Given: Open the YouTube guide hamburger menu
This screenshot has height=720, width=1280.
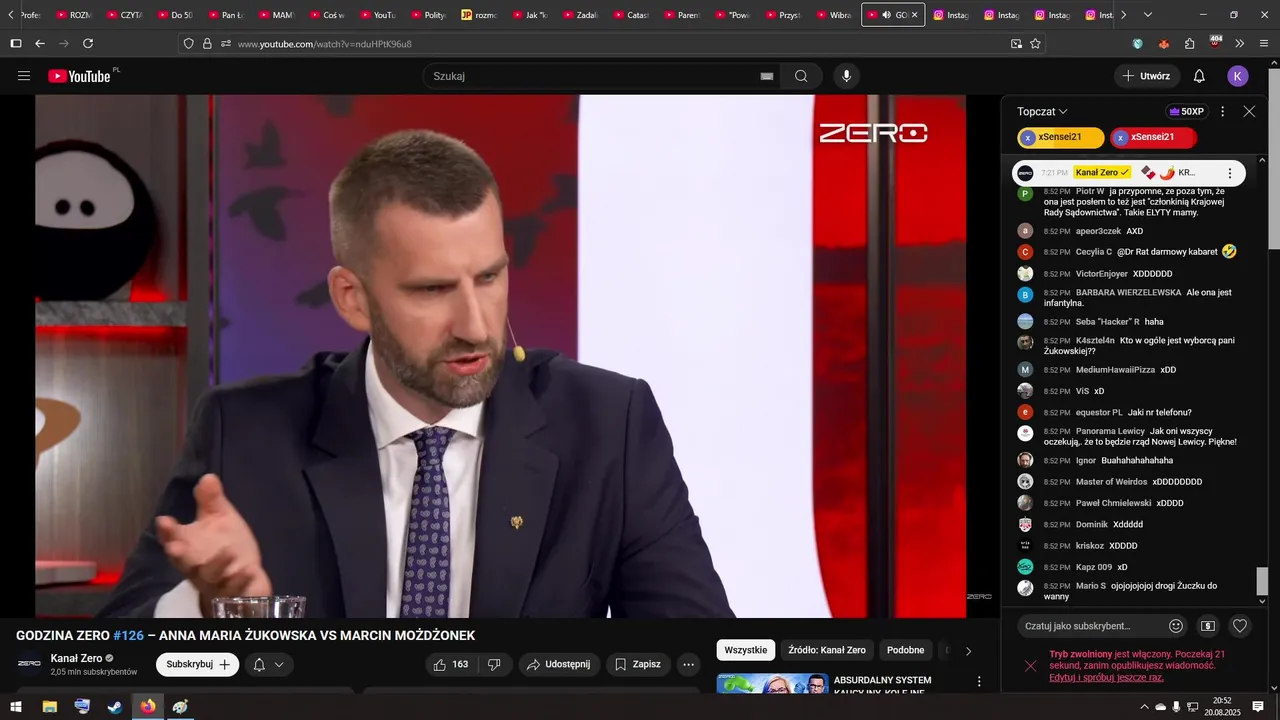Looking at the screenshot, I should 24,76.
